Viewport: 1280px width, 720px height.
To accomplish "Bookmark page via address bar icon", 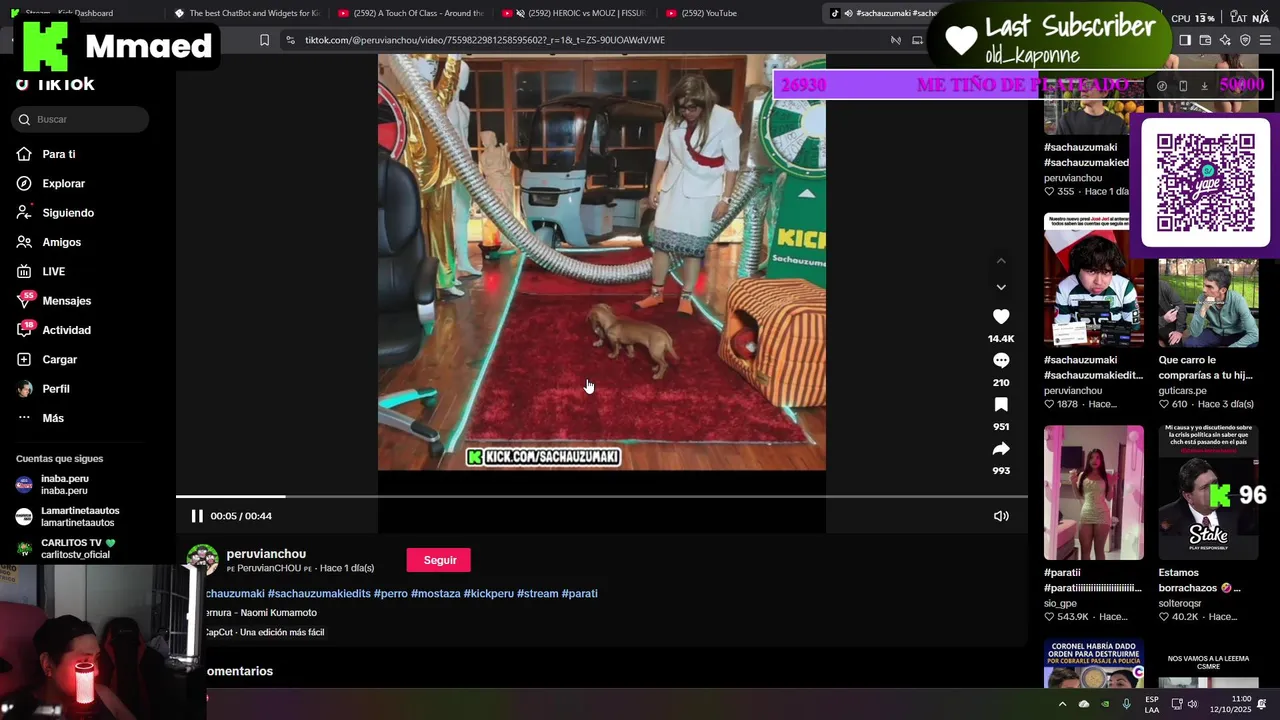I will [x=264, y=40].
